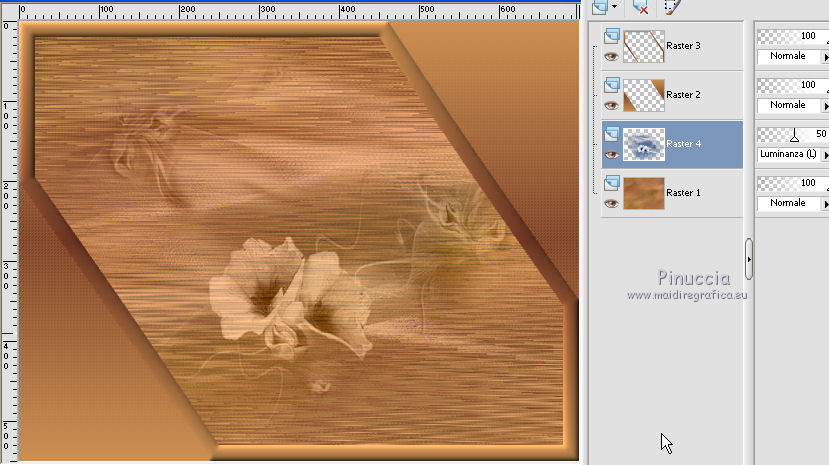Select the Raster 2 layer name
Screen dimensions: 829x465
pyautogui.click(x=683, y=95)
